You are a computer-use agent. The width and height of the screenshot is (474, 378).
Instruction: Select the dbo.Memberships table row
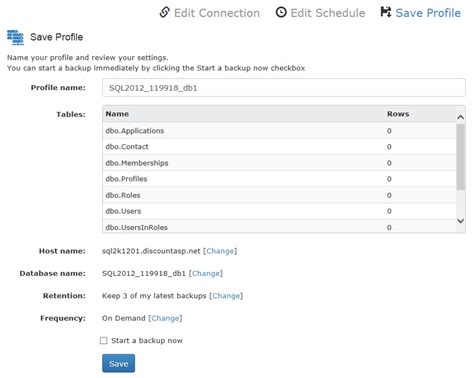pos(279,163)
